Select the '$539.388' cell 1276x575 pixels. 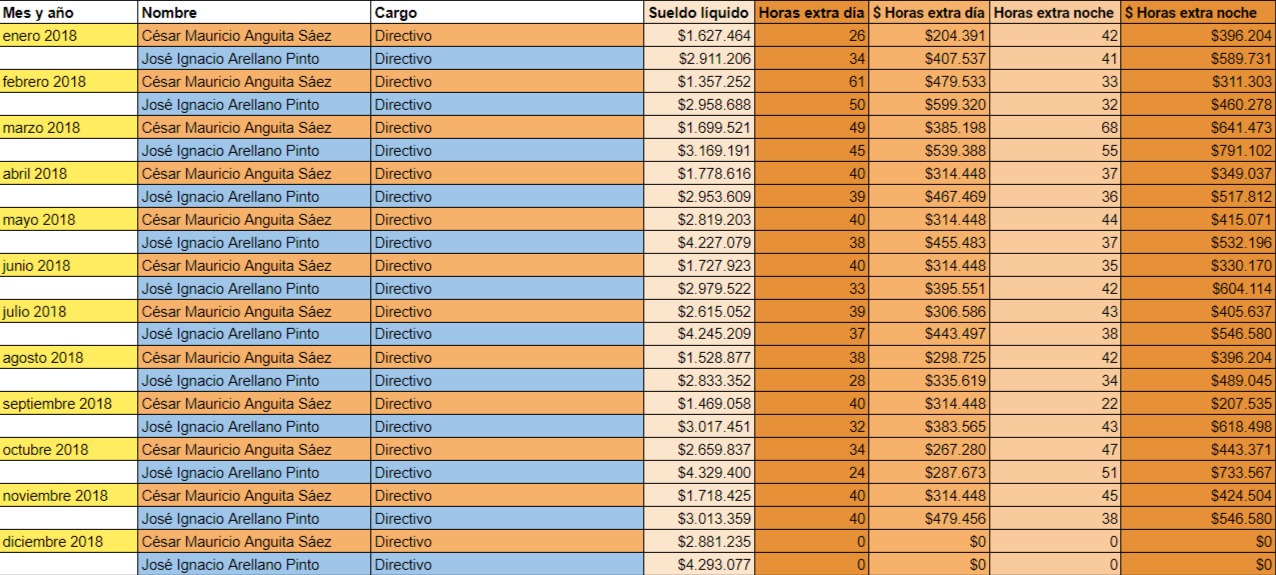pyautogui.click(x=929, y=151)
